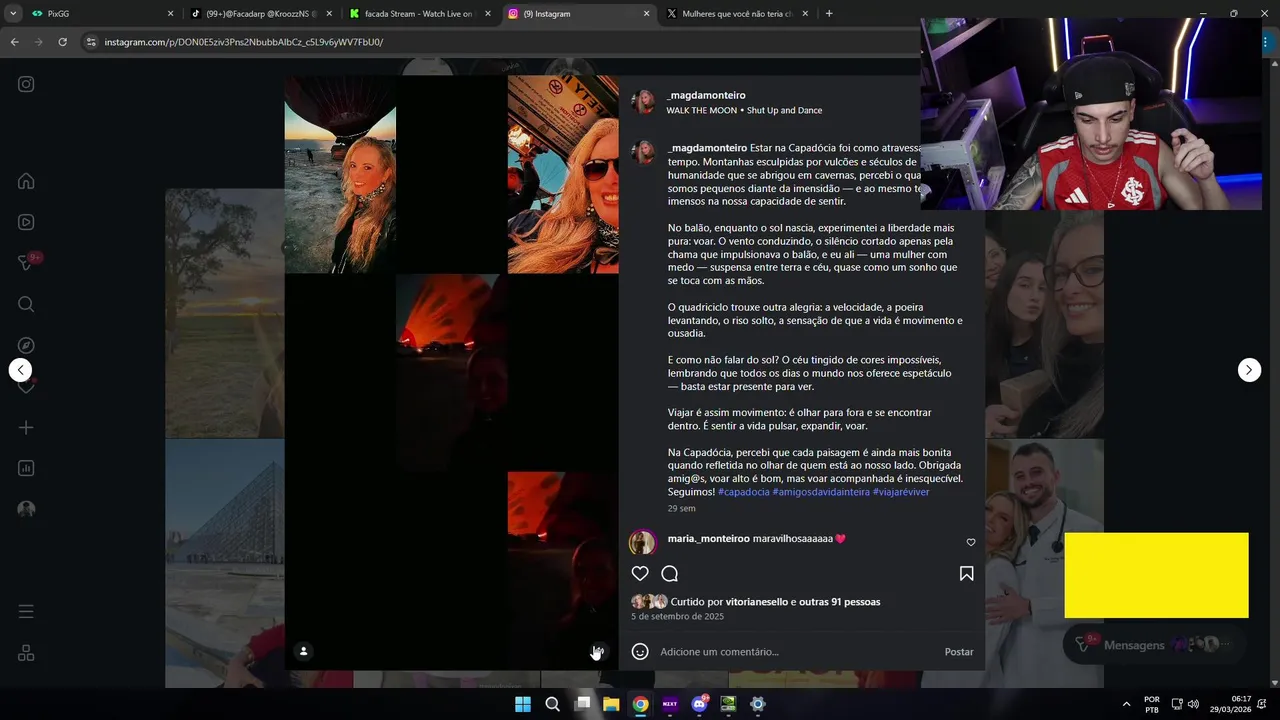
Task: Open maria._monteiroo's profile from the comment
Action: (x=708, y=538)
